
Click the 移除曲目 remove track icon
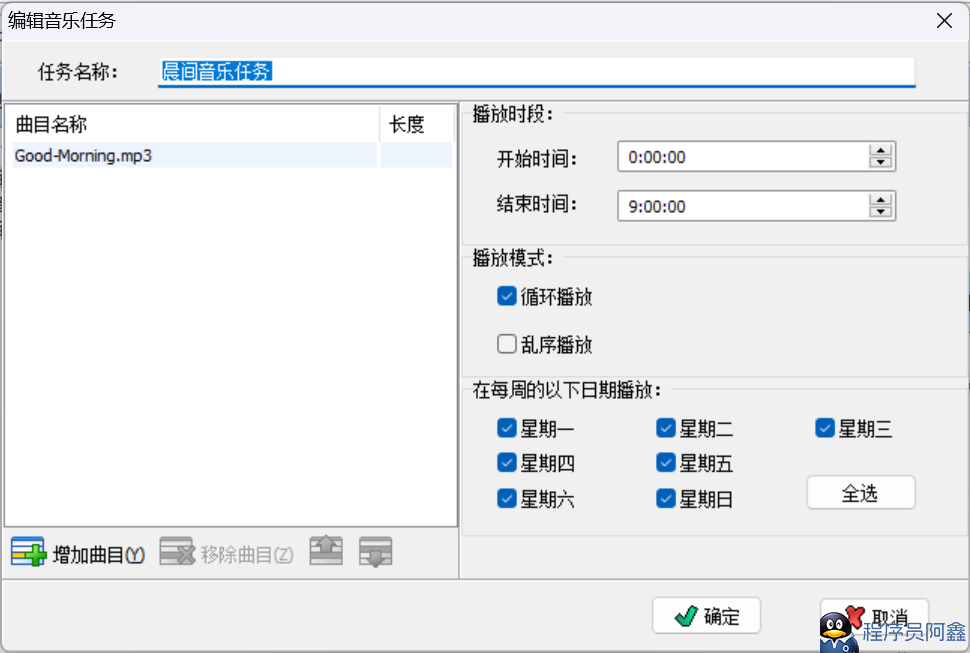177,552
